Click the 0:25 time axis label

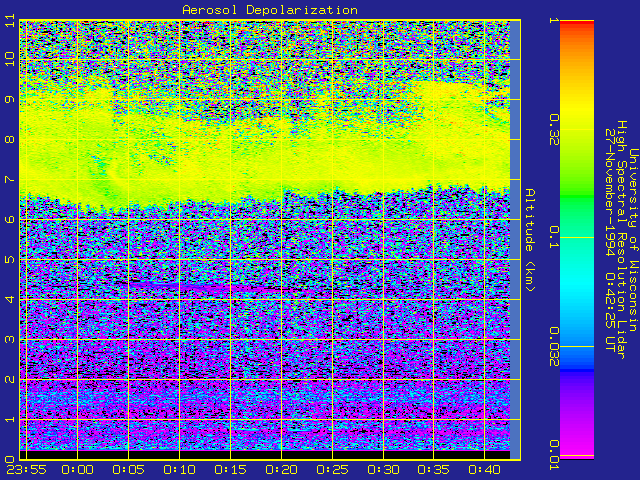click(333, 470)
